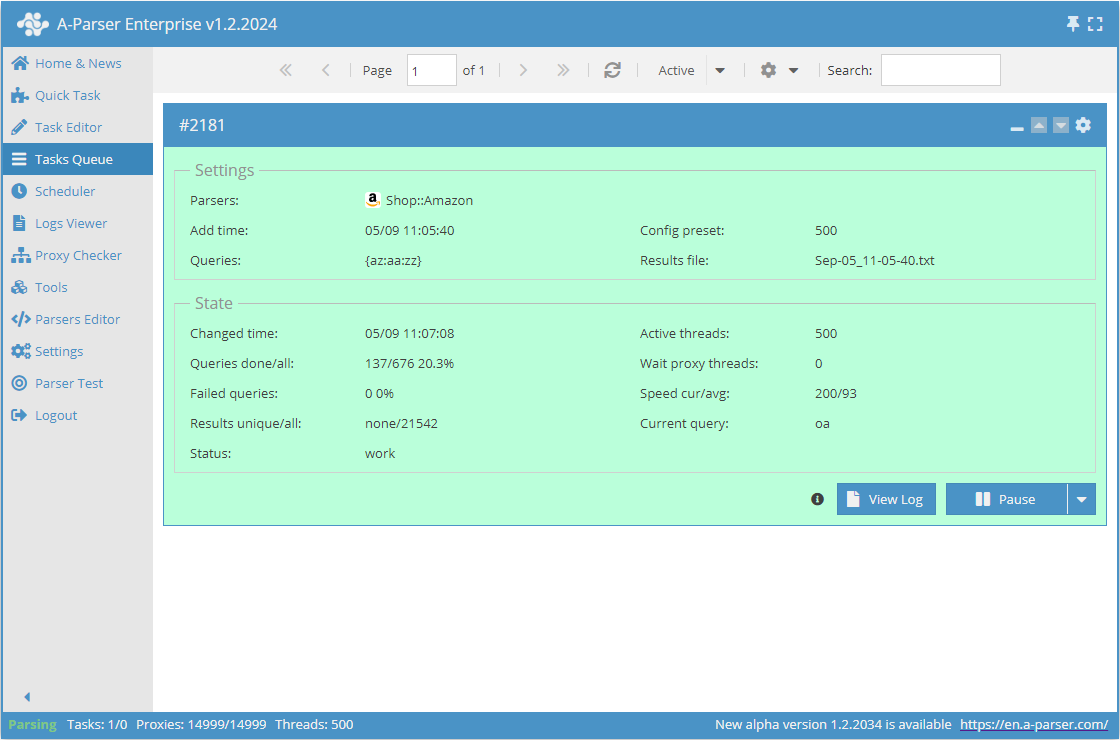Open the Scheduler menu item
This screenshot has height=740, width=1120.
[x=65, y=191]
